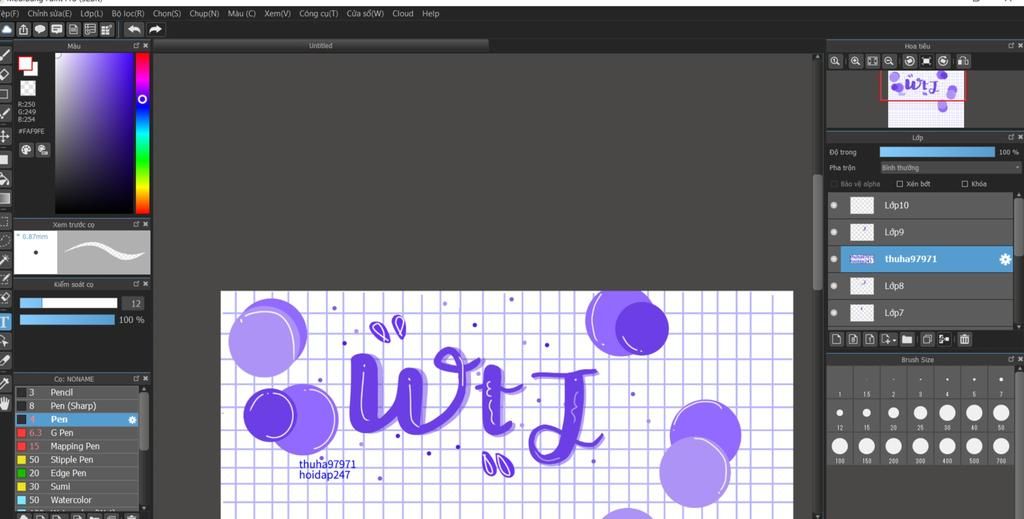Open the color palette icon in Màu panel
Screen dimensions: 1024x519
[x=26, y=149]
